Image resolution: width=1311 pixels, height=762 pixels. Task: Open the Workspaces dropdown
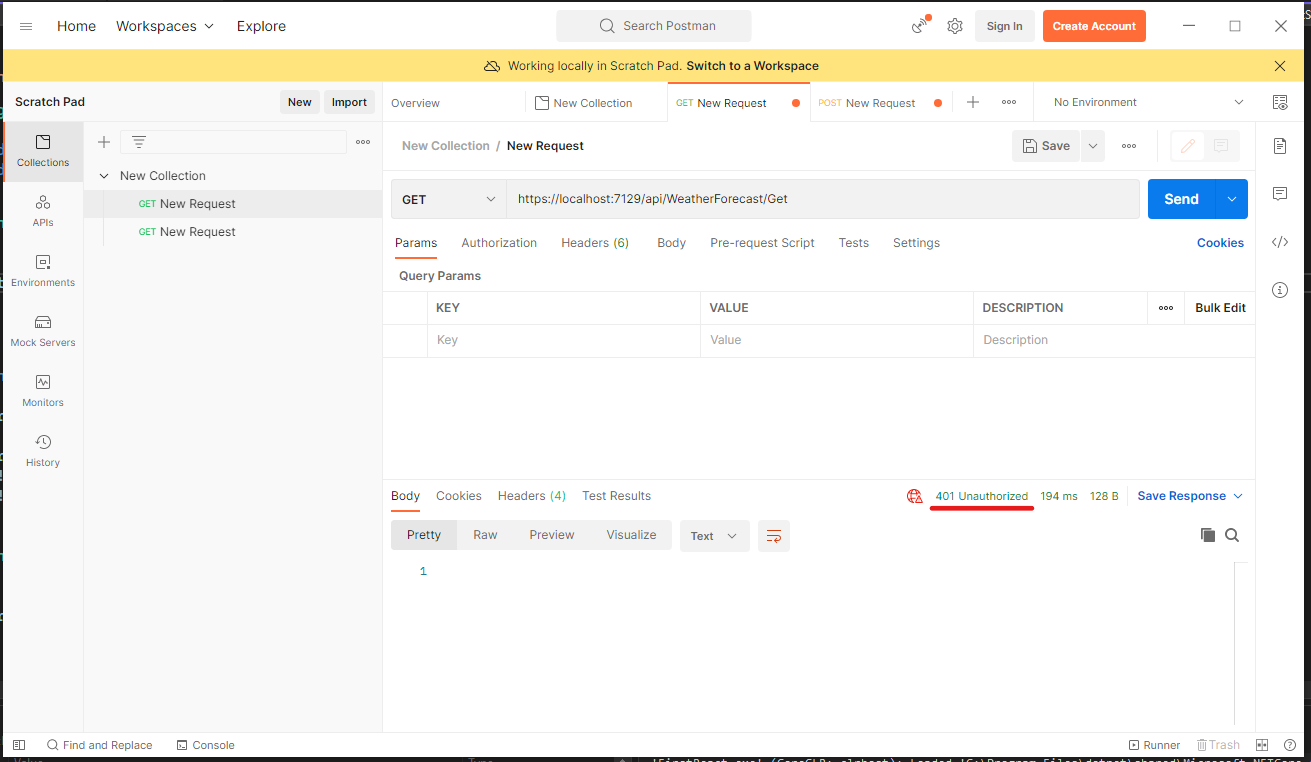[165, 26]
